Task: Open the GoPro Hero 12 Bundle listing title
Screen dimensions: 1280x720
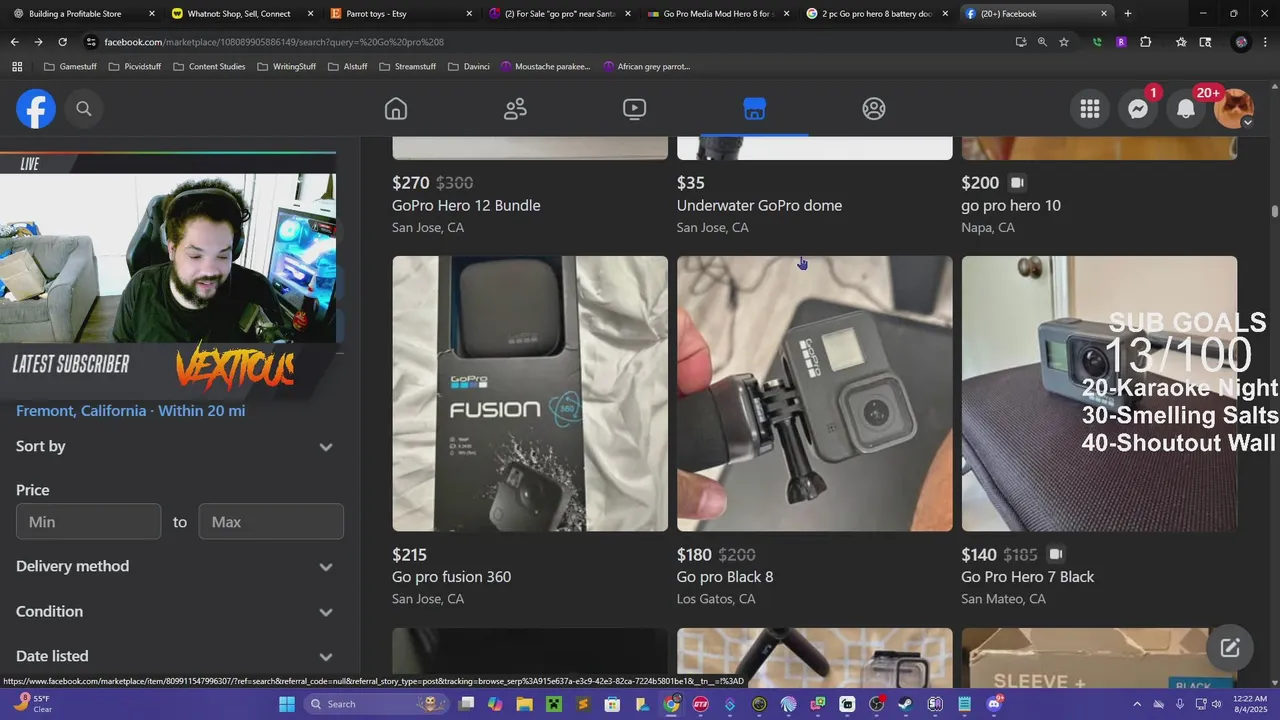Action: 466,205
